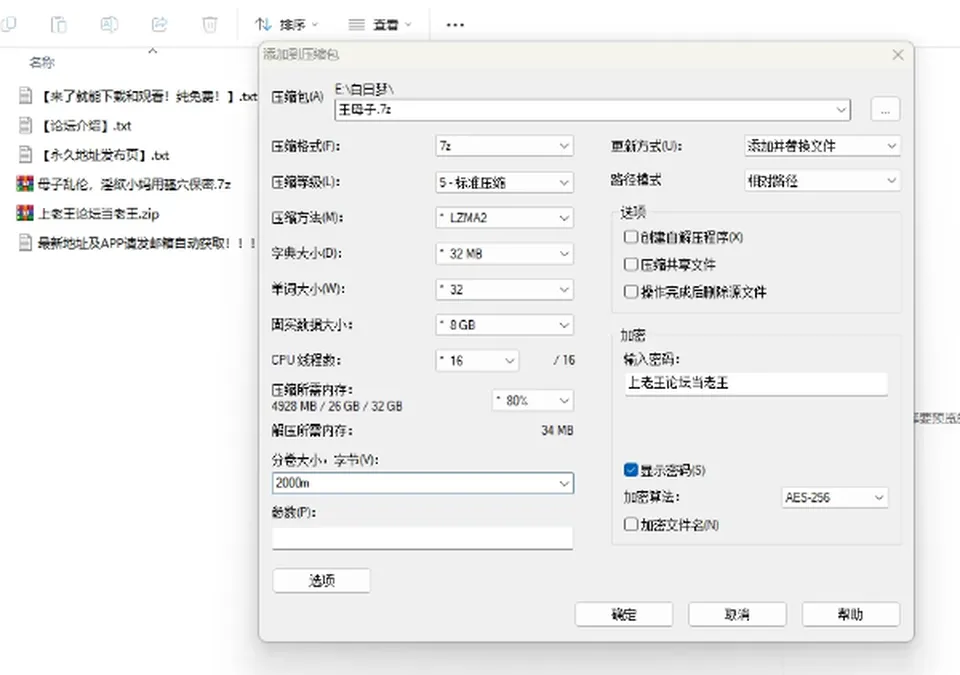This screenshot has width=960, height=675.
Task: Click the 取消 cancel button
Action: (737, 614)
